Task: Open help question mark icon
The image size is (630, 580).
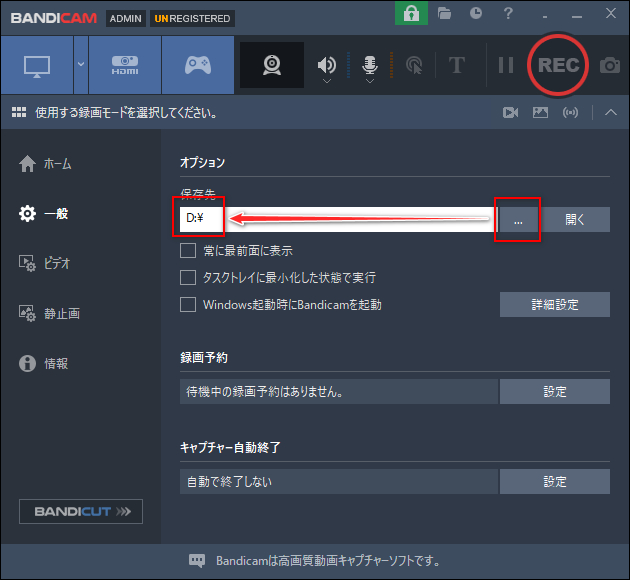Action: coord(508,13)
